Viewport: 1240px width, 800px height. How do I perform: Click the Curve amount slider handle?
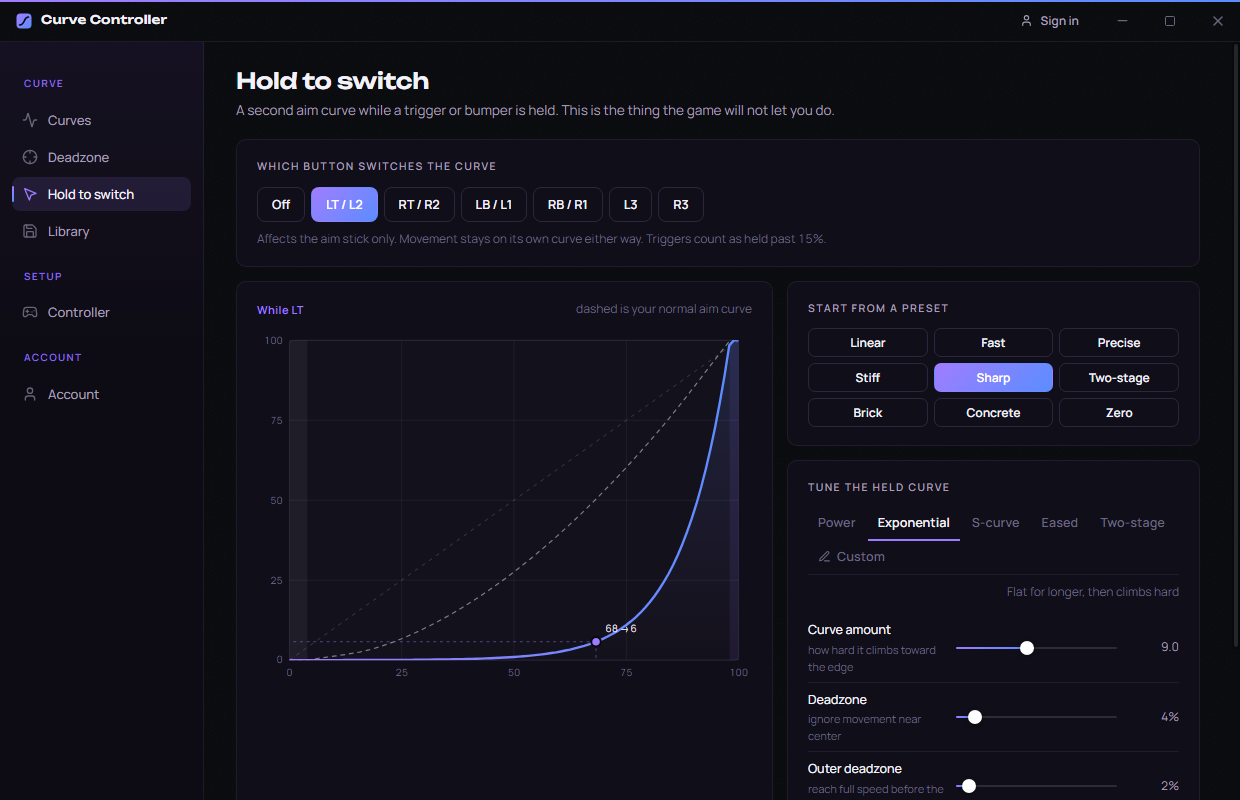pos(1027,648)
